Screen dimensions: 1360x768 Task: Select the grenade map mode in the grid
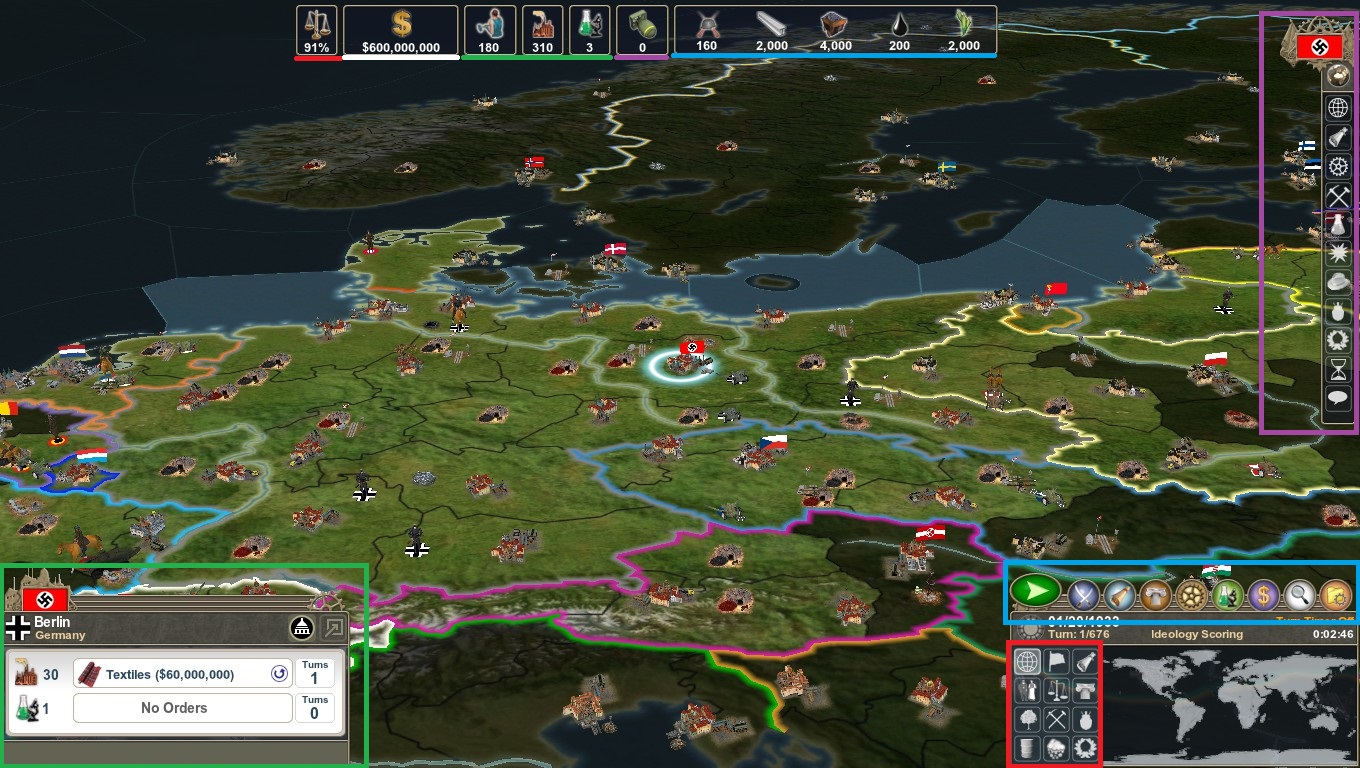click(x=1084, y=719)
